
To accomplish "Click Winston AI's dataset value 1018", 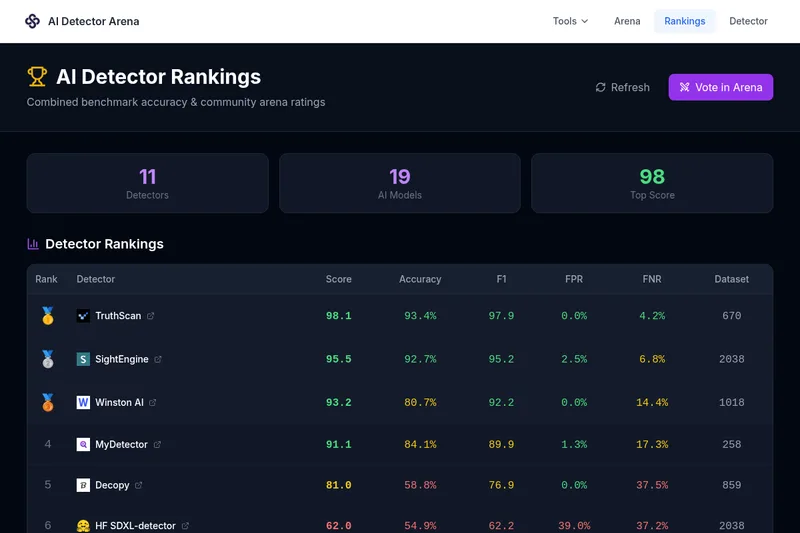I will (x=732, y=402).
